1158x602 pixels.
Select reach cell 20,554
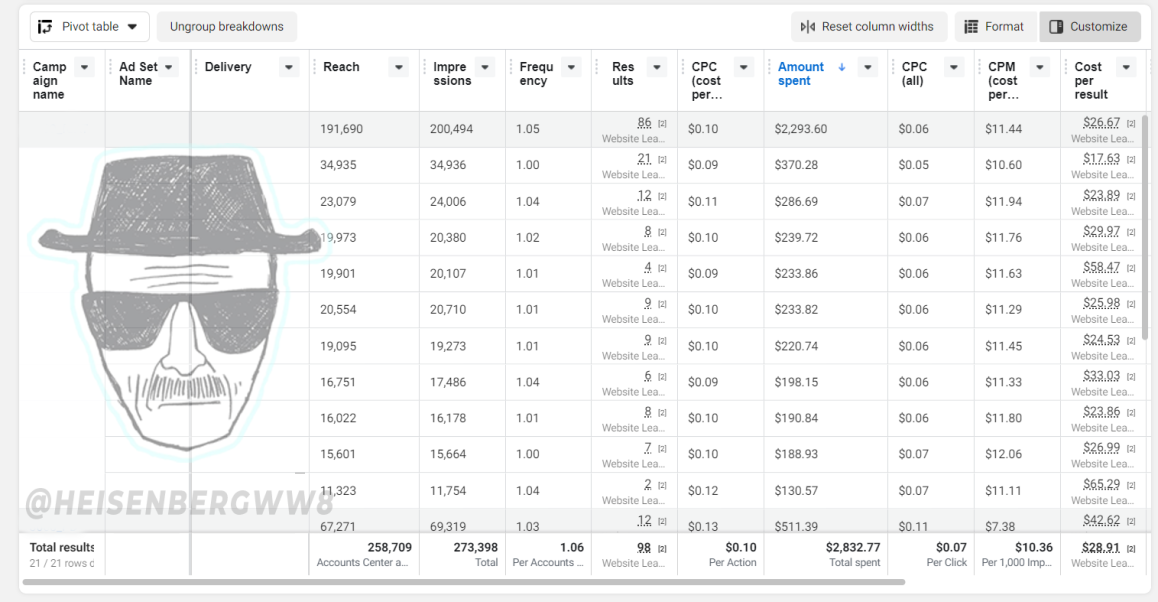(364, 310)
